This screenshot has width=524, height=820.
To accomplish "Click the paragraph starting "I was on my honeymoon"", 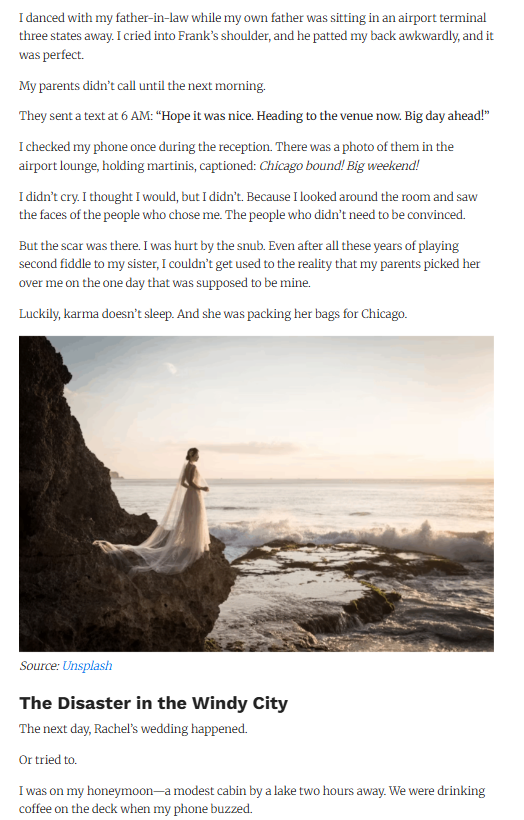I will (x=252, y=800).
